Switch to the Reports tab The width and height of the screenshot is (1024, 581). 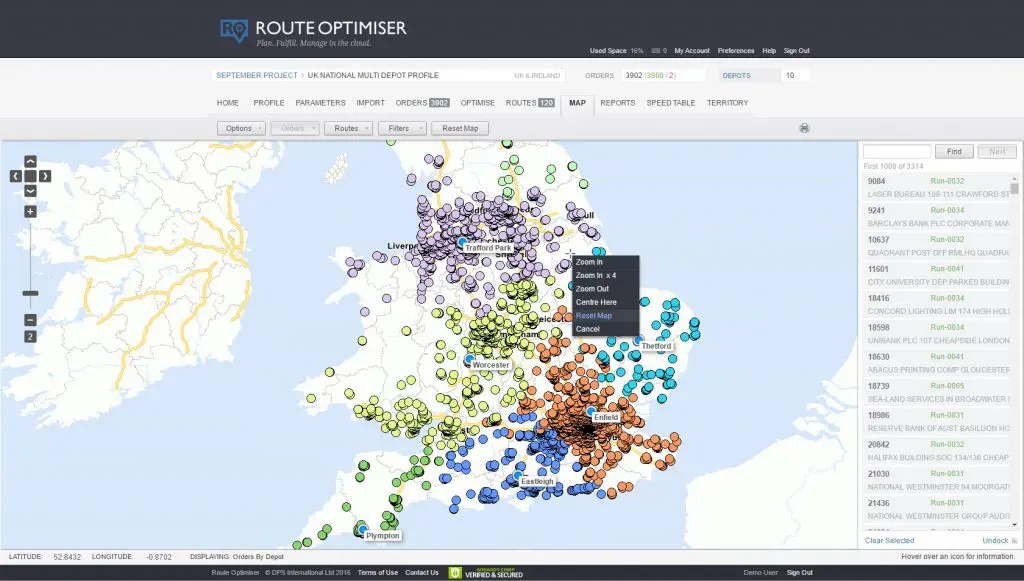(617, 103)
